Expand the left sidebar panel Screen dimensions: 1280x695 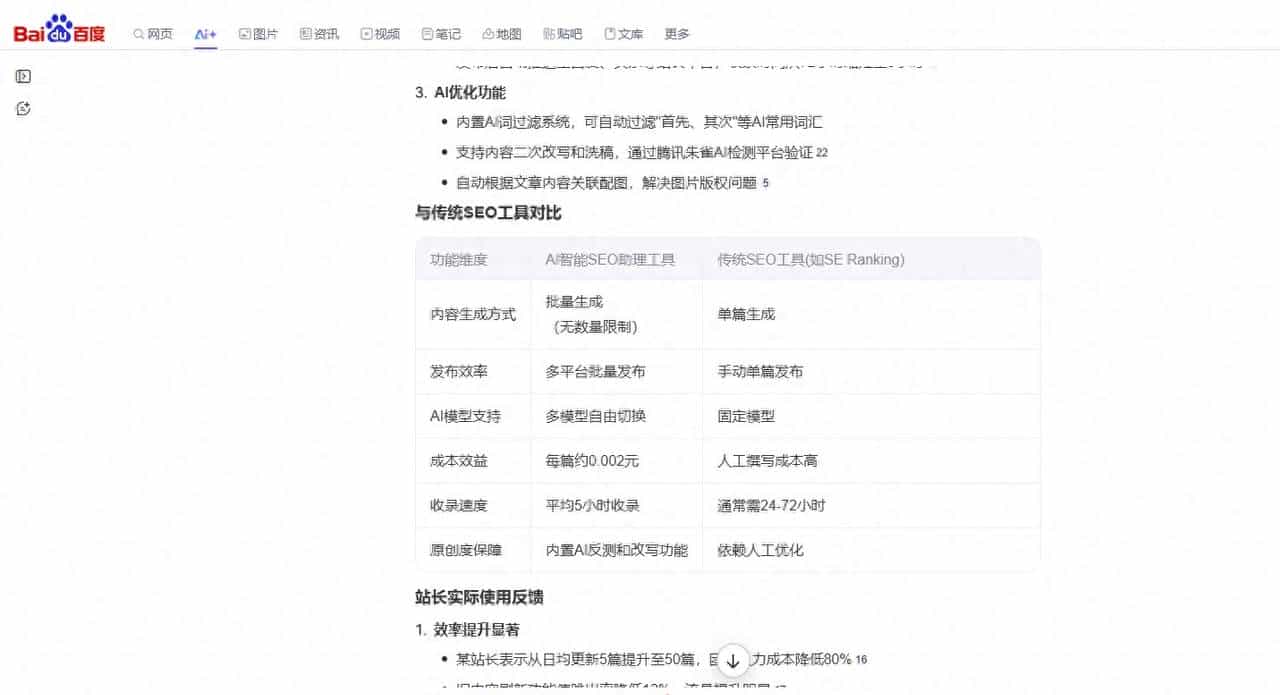pos(24,76)
